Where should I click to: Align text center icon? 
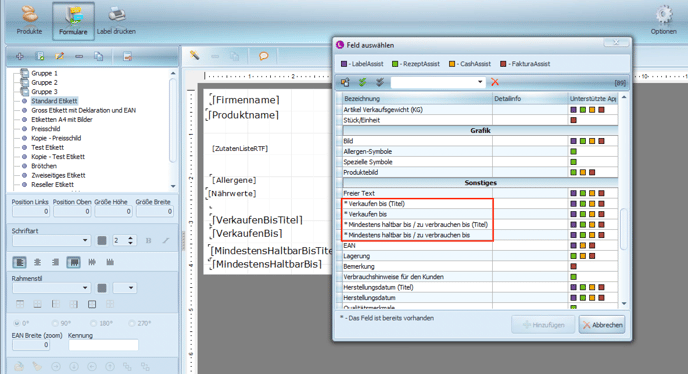(x=37, y=262)
